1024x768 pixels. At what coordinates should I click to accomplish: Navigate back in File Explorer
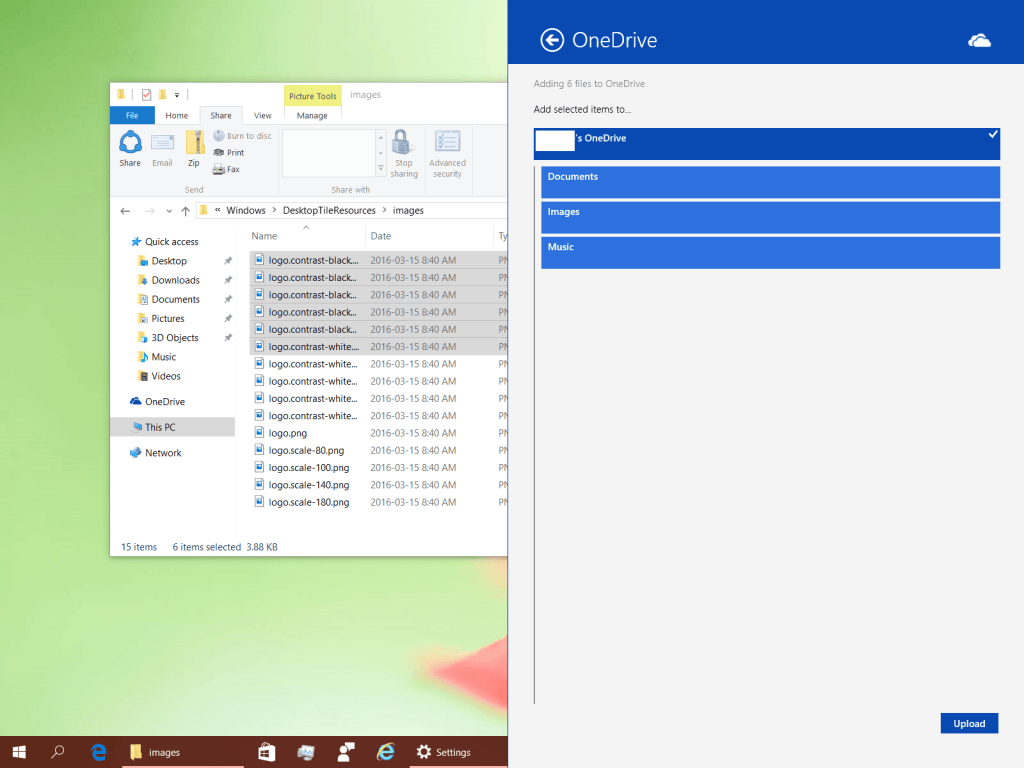pos(125,211)
